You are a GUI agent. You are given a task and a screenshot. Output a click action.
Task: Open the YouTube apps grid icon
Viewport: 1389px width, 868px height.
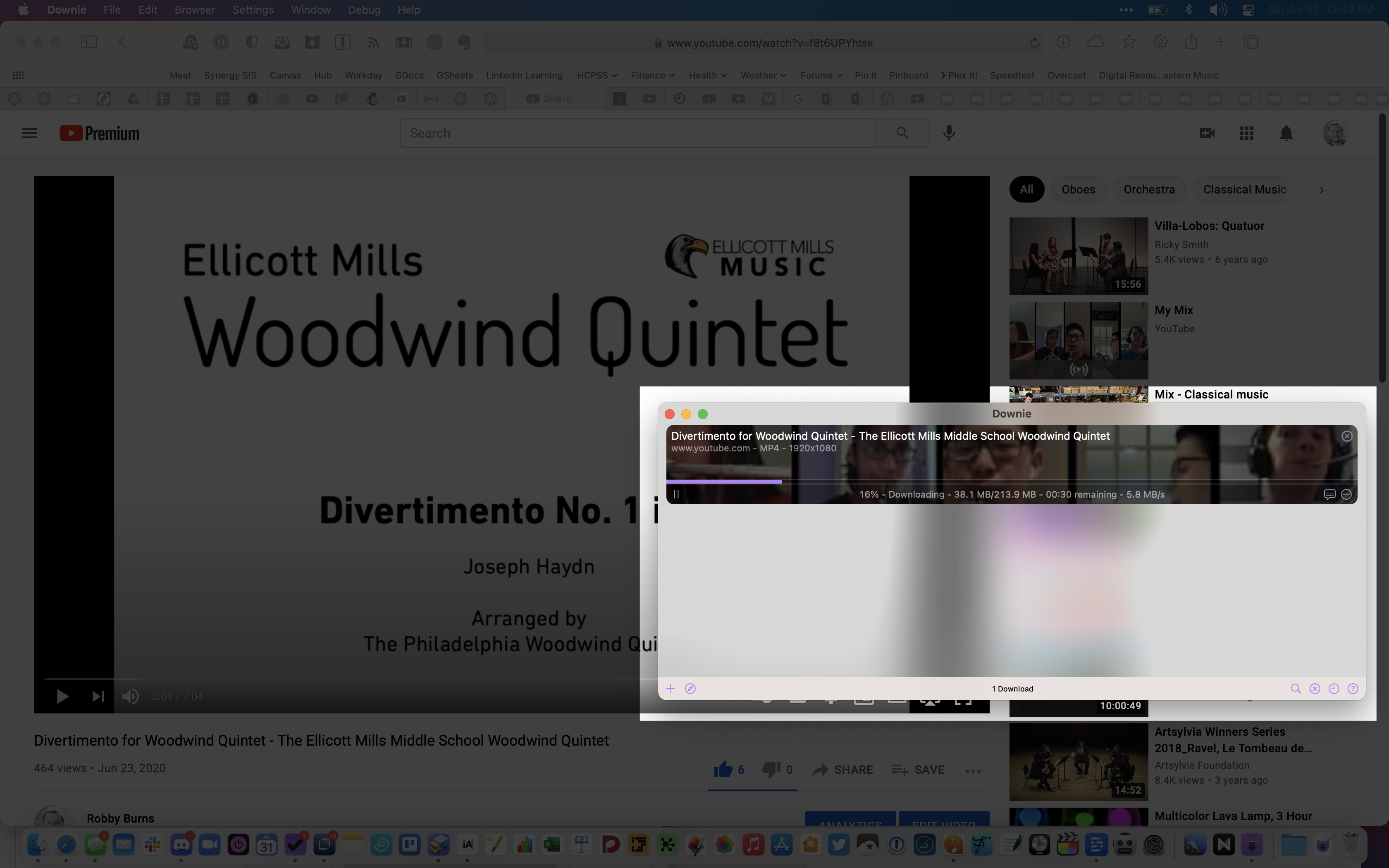[1246, 133]
